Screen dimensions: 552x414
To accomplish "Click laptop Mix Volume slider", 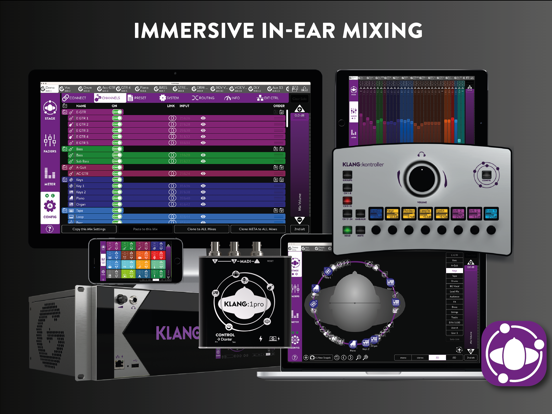I will pos(471,306).
